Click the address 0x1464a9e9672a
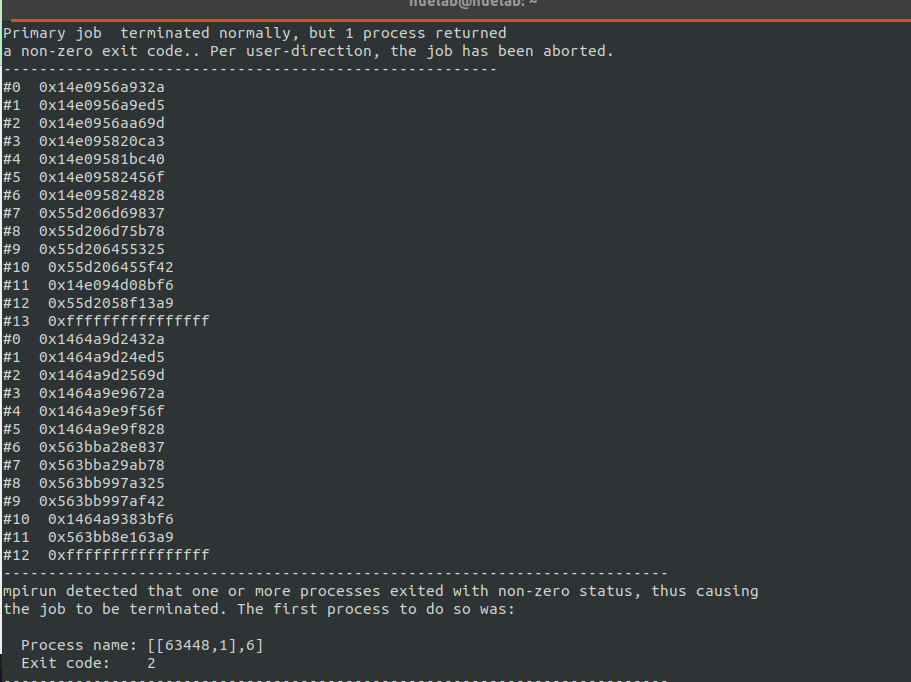 click(x=102, y=393)
